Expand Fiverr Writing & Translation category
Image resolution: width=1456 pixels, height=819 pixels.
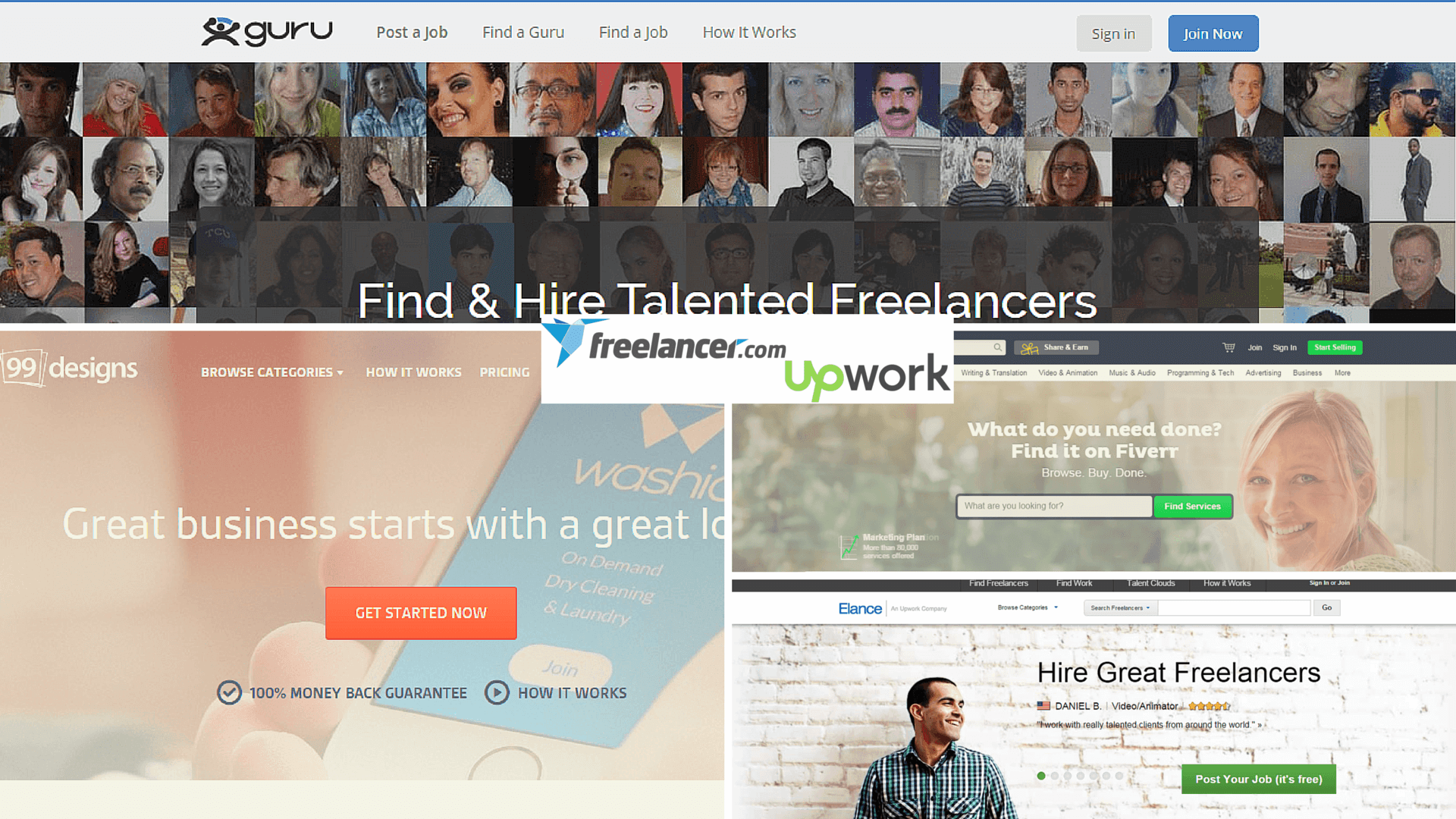(x=991, y=372)
